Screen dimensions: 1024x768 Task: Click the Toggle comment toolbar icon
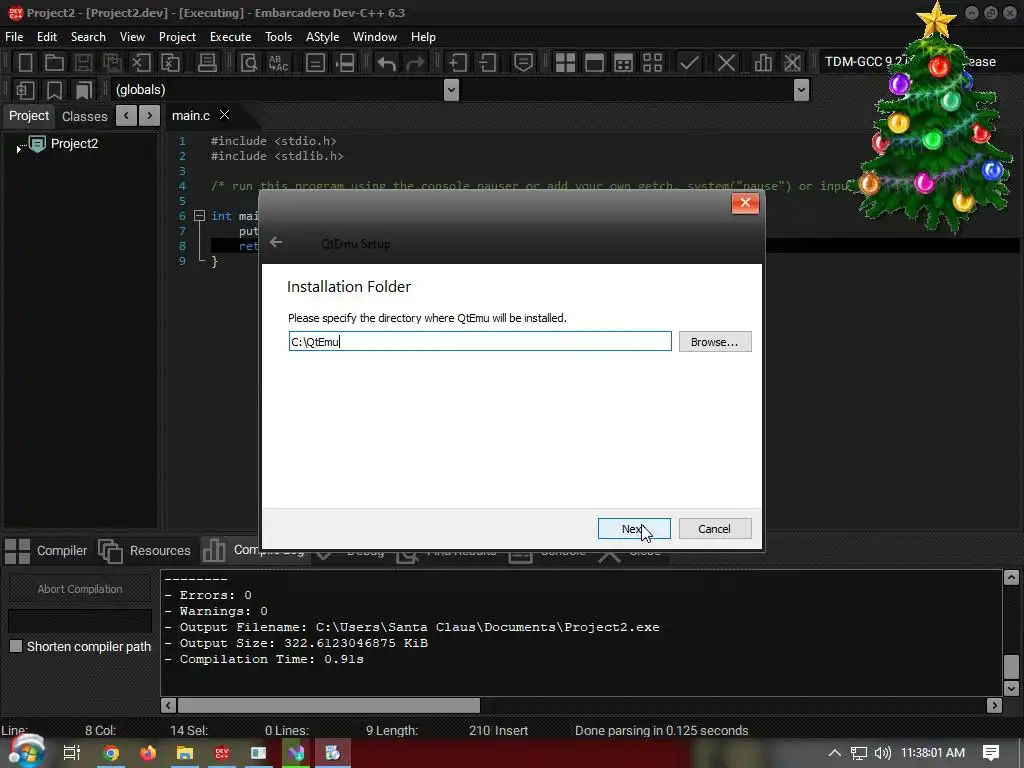[523, 63]
